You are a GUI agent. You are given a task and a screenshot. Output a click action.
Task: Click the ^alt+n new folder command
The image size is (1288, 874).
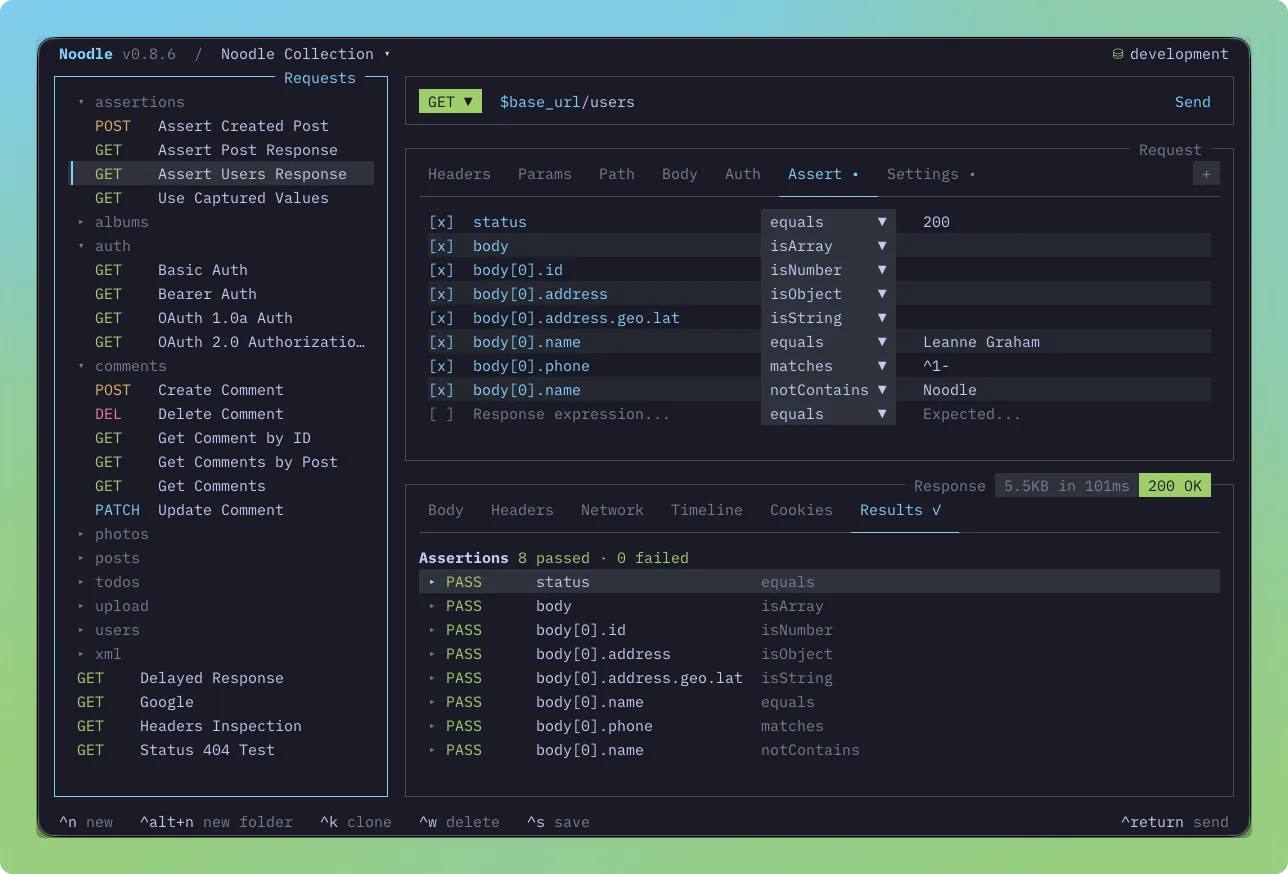pyautogui.click(x=216, y=822)
